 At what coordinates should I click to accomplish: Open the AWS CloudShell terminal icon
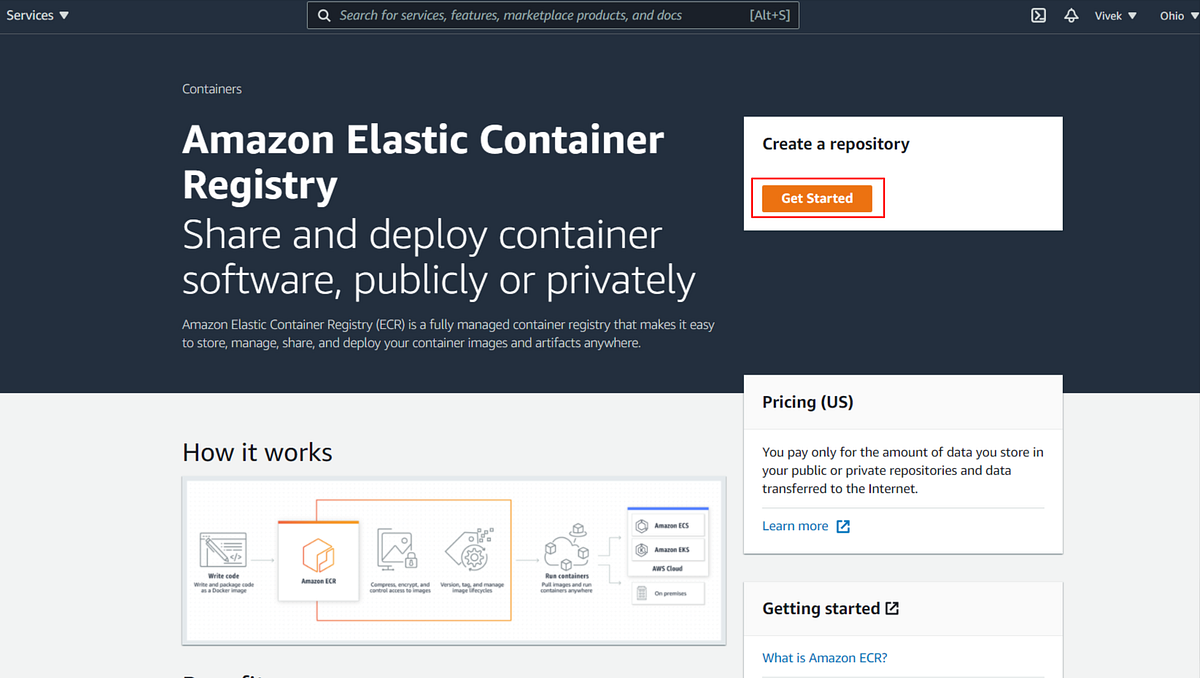click(x=1038, y=15)
